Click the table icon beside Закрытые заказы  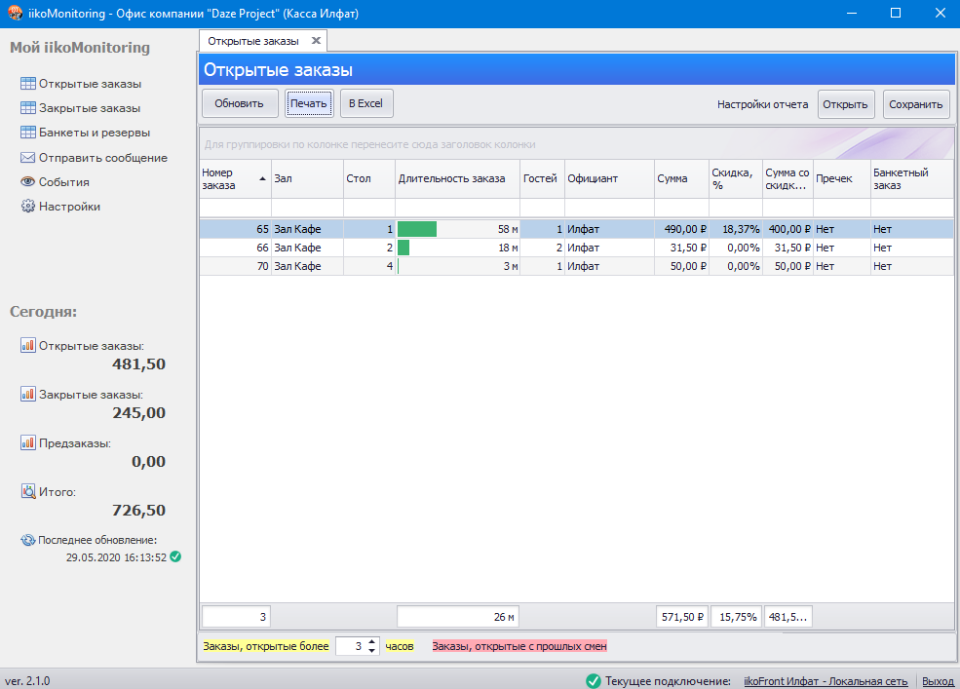coord(28,108)
